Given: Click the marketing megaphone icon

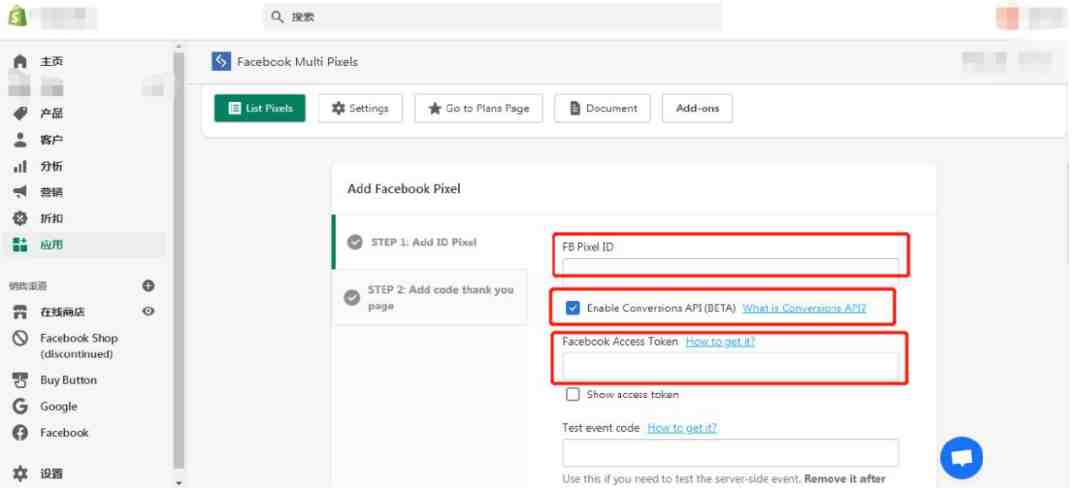Looking at the screenshot, I should (x=20, y=192).
